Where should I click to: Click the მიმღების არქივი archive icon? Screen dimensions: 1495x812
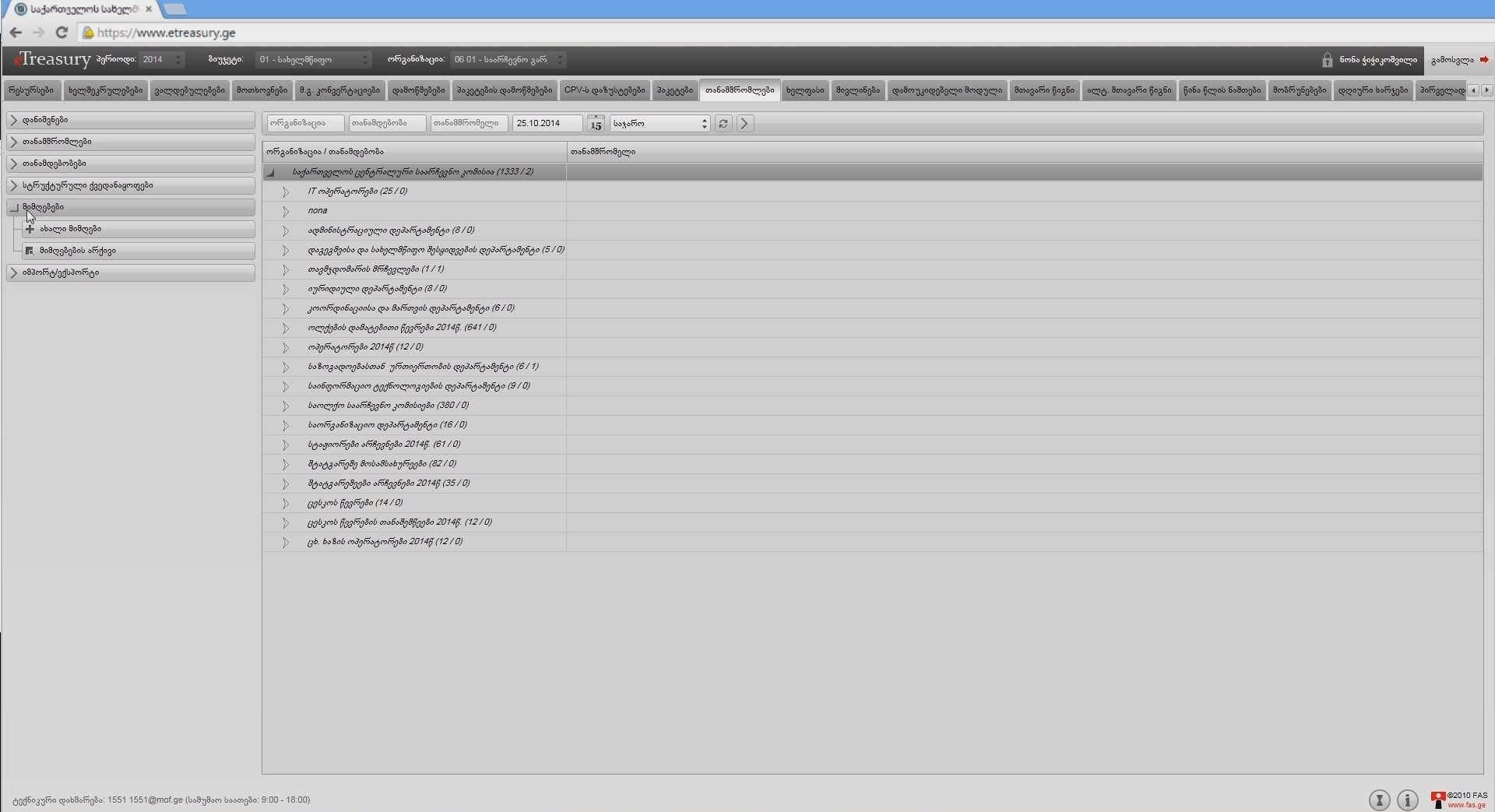point(30,251)
